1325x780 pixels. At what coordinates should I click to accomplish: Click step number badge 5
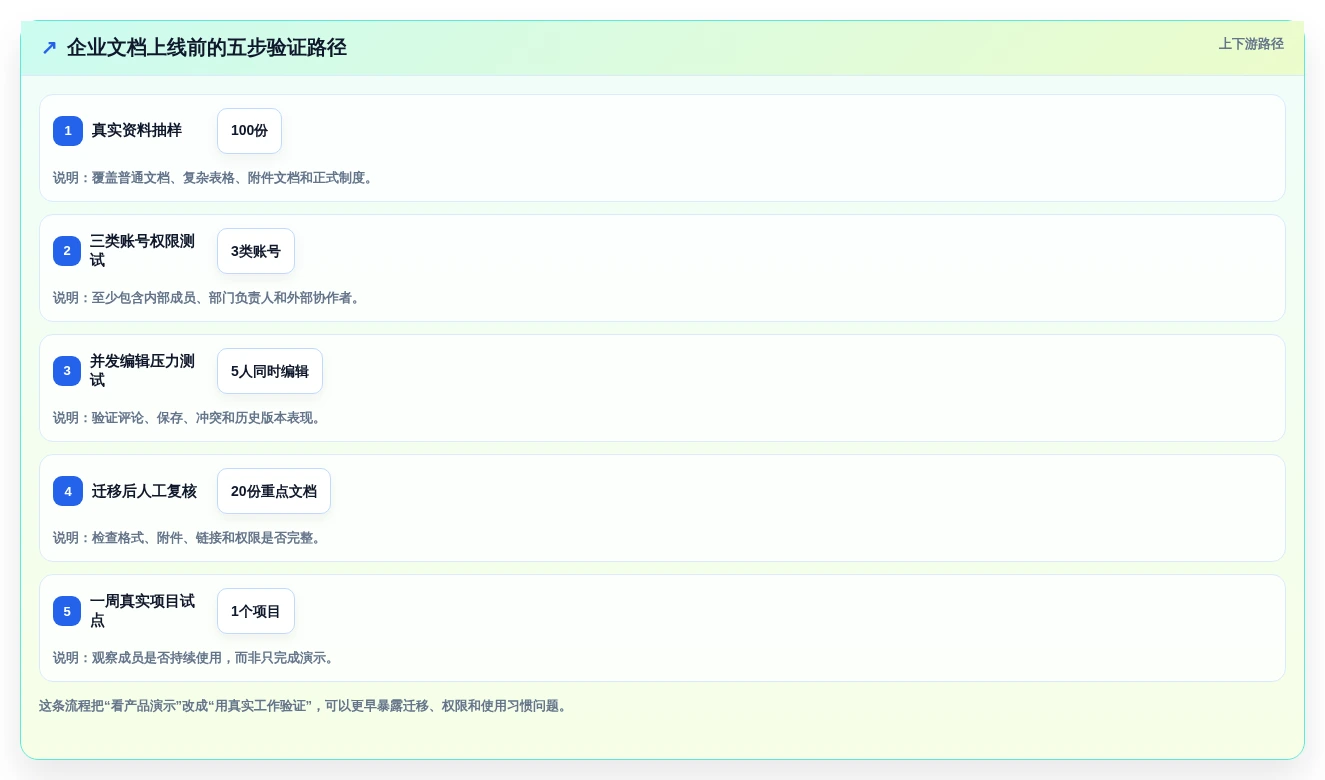(67, 611)
